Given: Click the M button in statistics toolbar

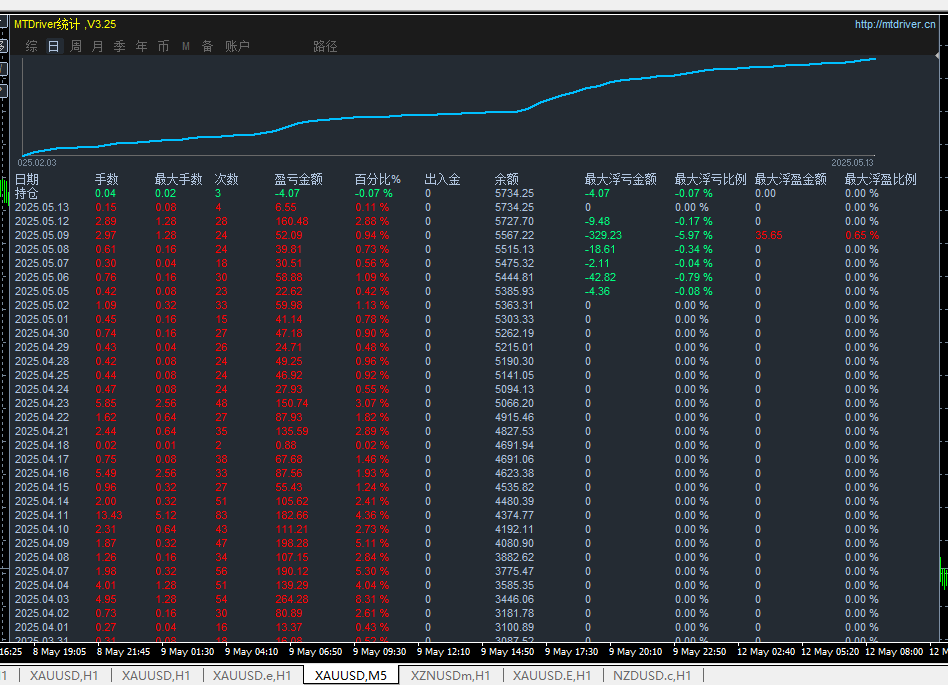Looking at the screenshot, I should point(186,46).
